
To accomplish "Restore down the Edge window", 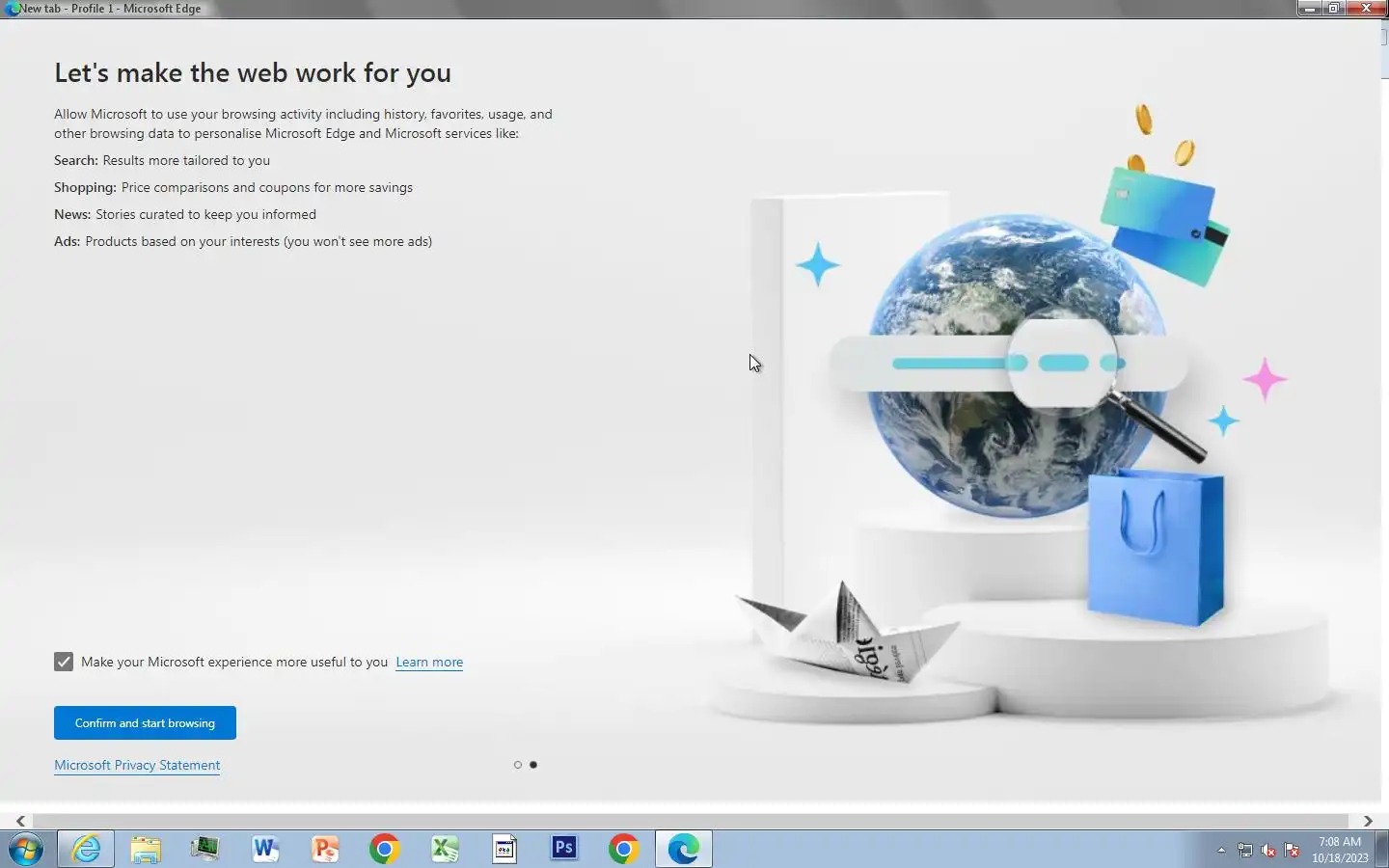I will (1333, 8).
